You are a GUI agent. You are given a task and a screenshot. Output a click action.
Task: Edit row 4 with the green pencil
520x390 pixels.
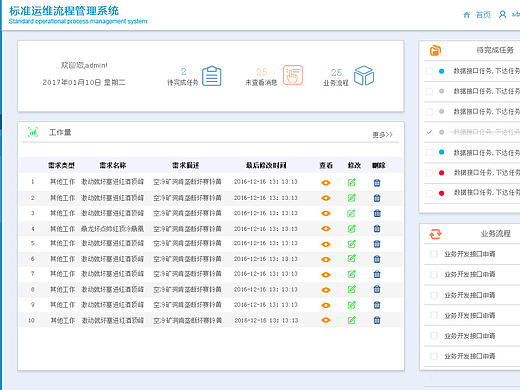pos(352,228)
